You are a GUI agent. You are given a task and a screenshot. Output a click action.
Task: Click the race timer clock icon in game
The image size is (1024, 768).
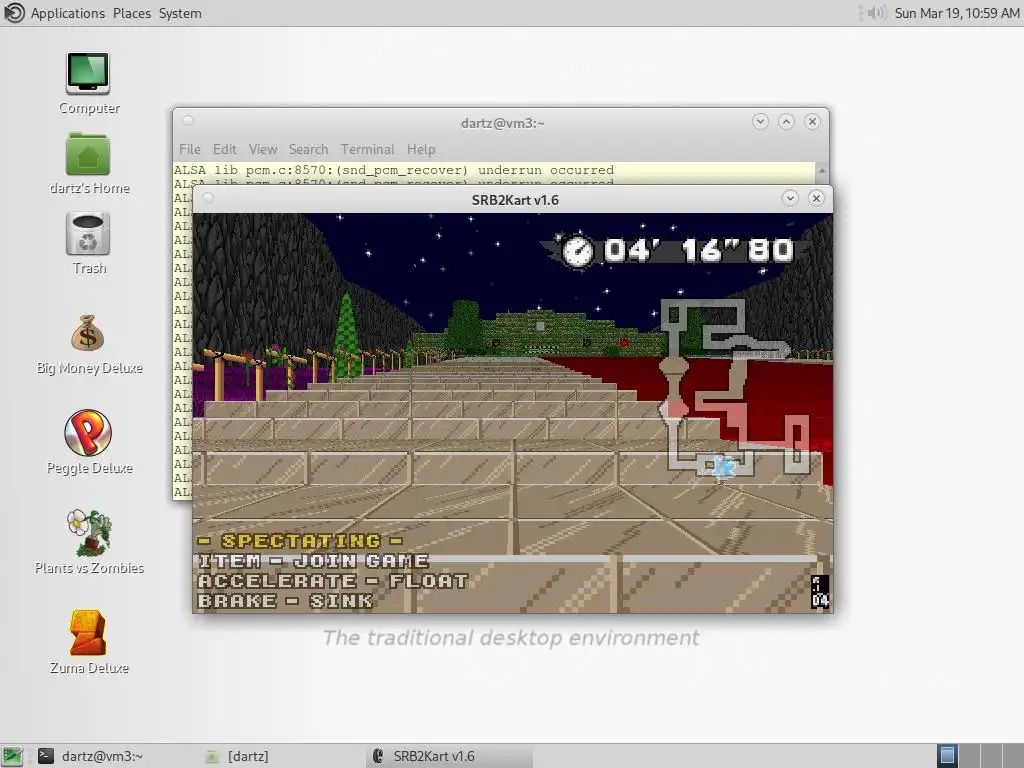click(577, 251)
